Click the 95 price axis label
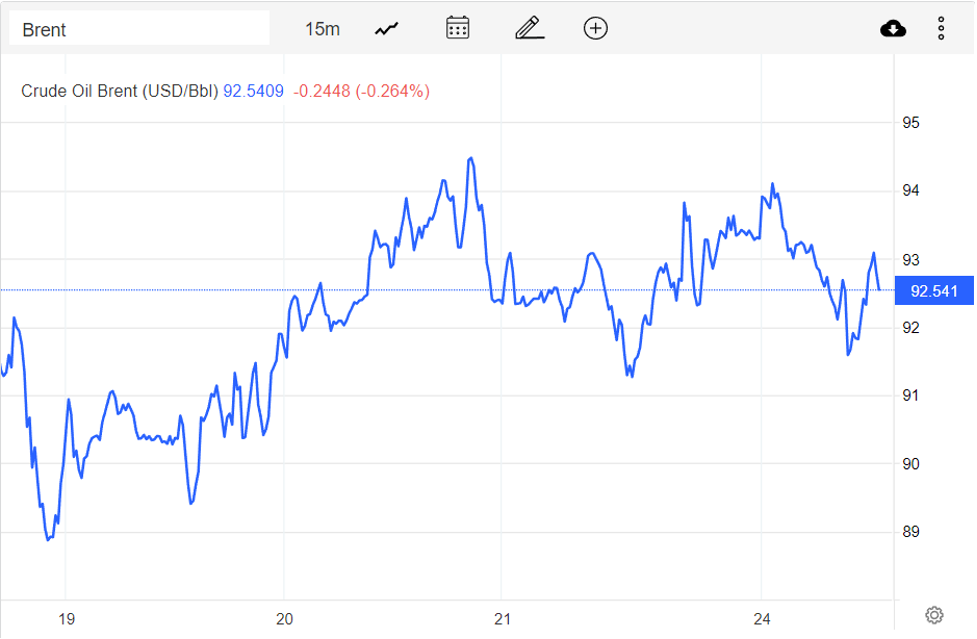The height and width of the screenshot is (639, 977). [911, 123]
